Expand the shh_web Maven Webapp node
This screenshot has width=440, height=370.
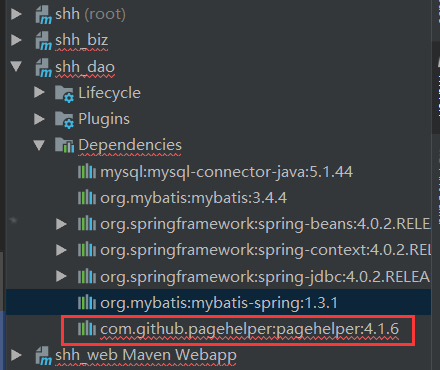tap(16, 355)
